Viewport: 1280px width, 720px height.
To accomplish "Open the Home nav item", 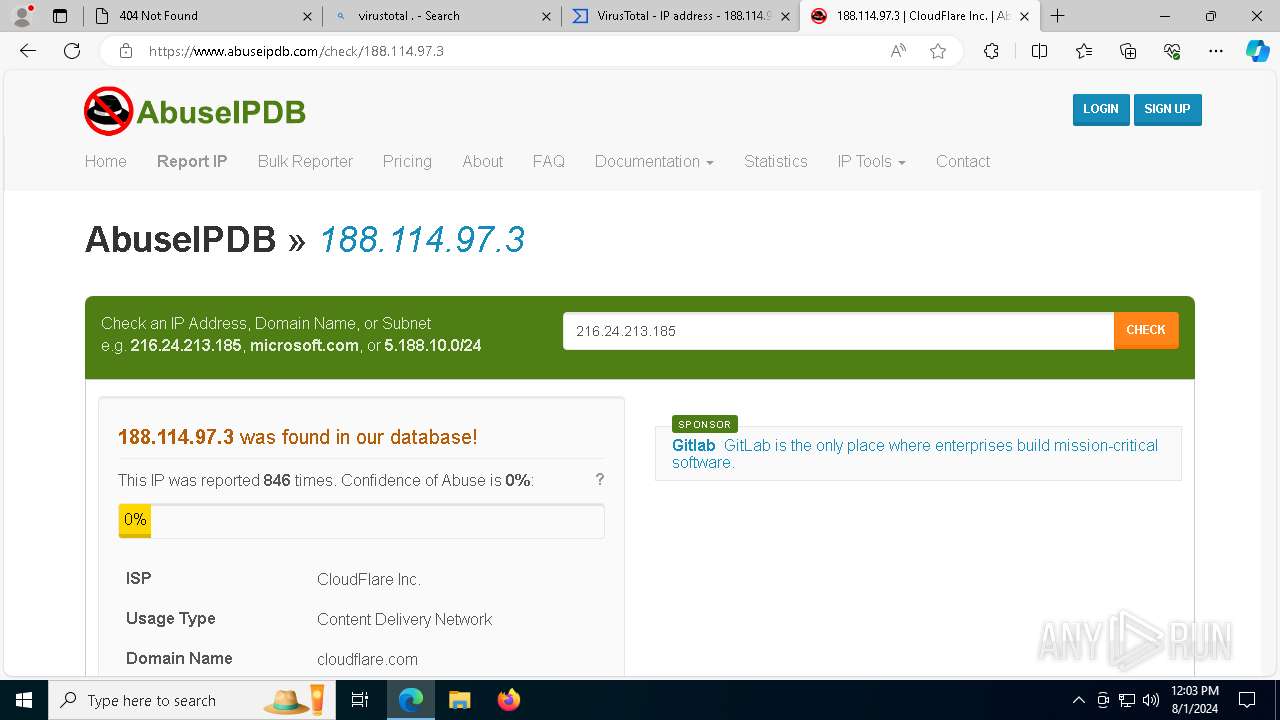I will [x=105, y=161].
